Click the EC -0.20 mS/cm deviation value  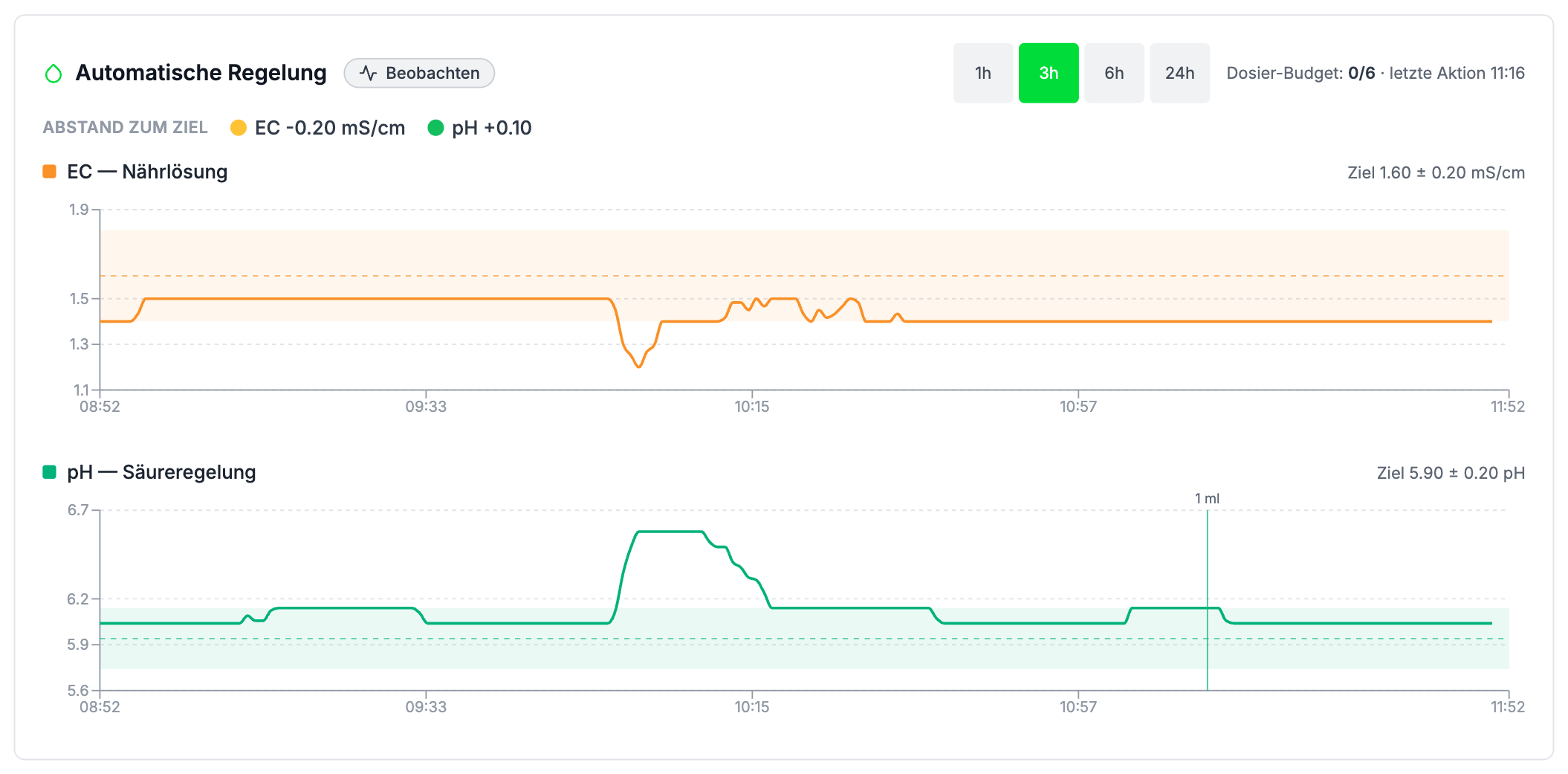pos(330,128)
